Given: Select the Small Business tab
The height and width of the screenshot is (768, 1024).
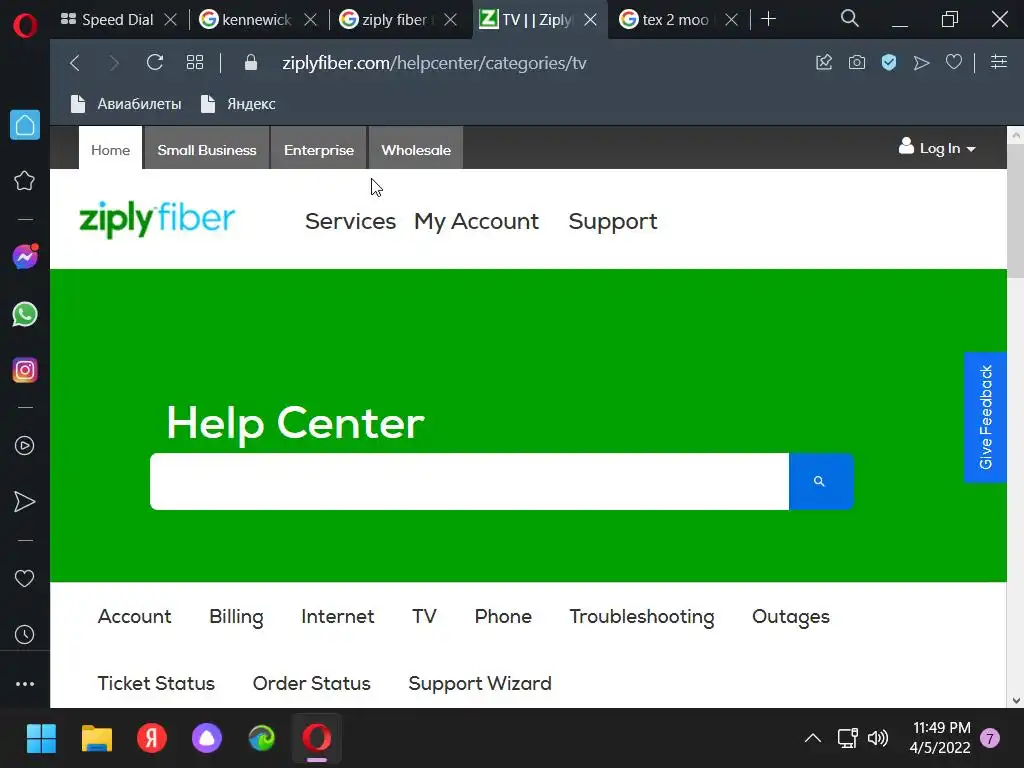Looking at the screenshot, I should 206,149.
